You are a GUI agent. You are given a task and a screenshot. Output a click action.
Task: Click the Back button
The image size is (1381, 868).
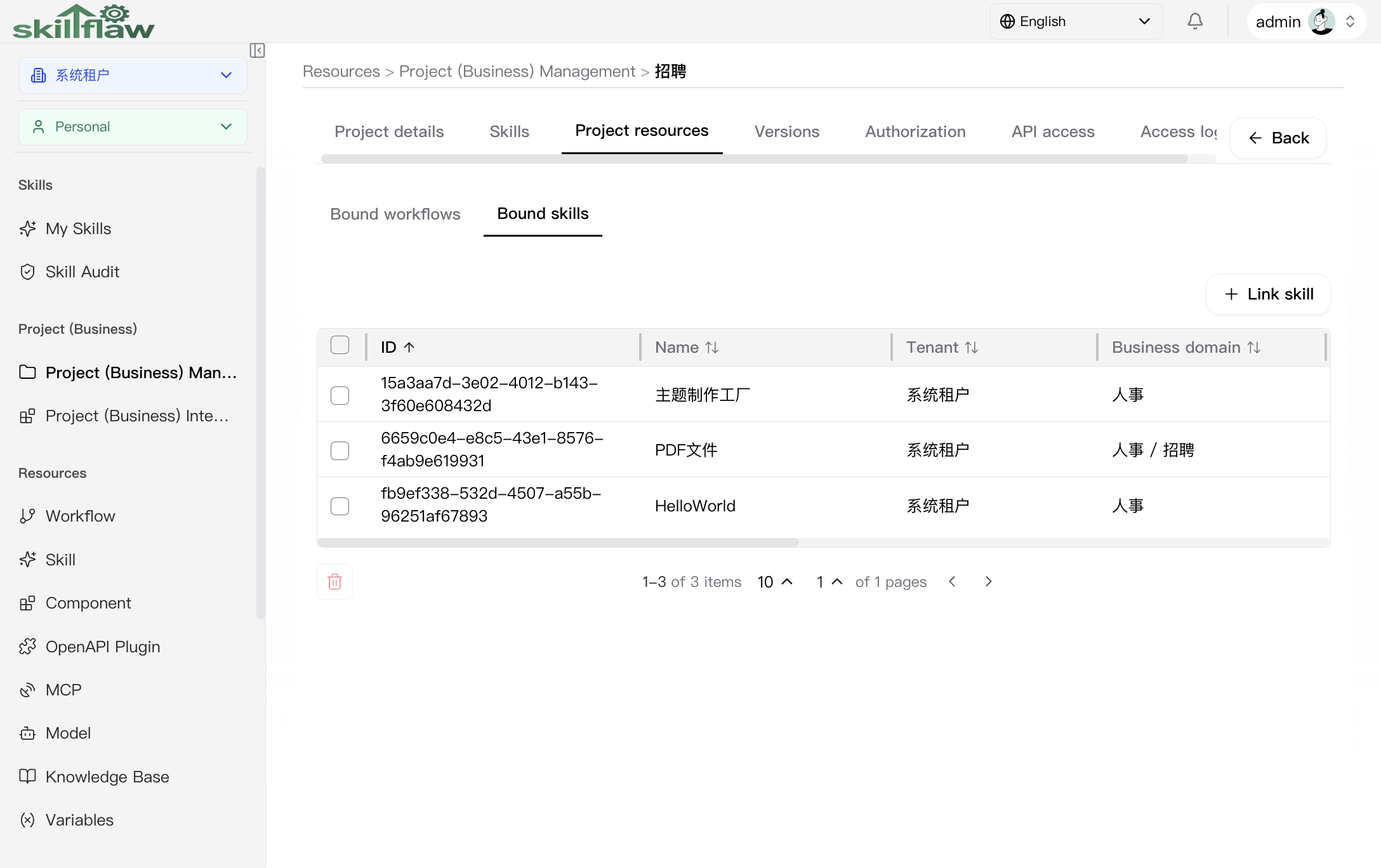(x=1278, y=138)
